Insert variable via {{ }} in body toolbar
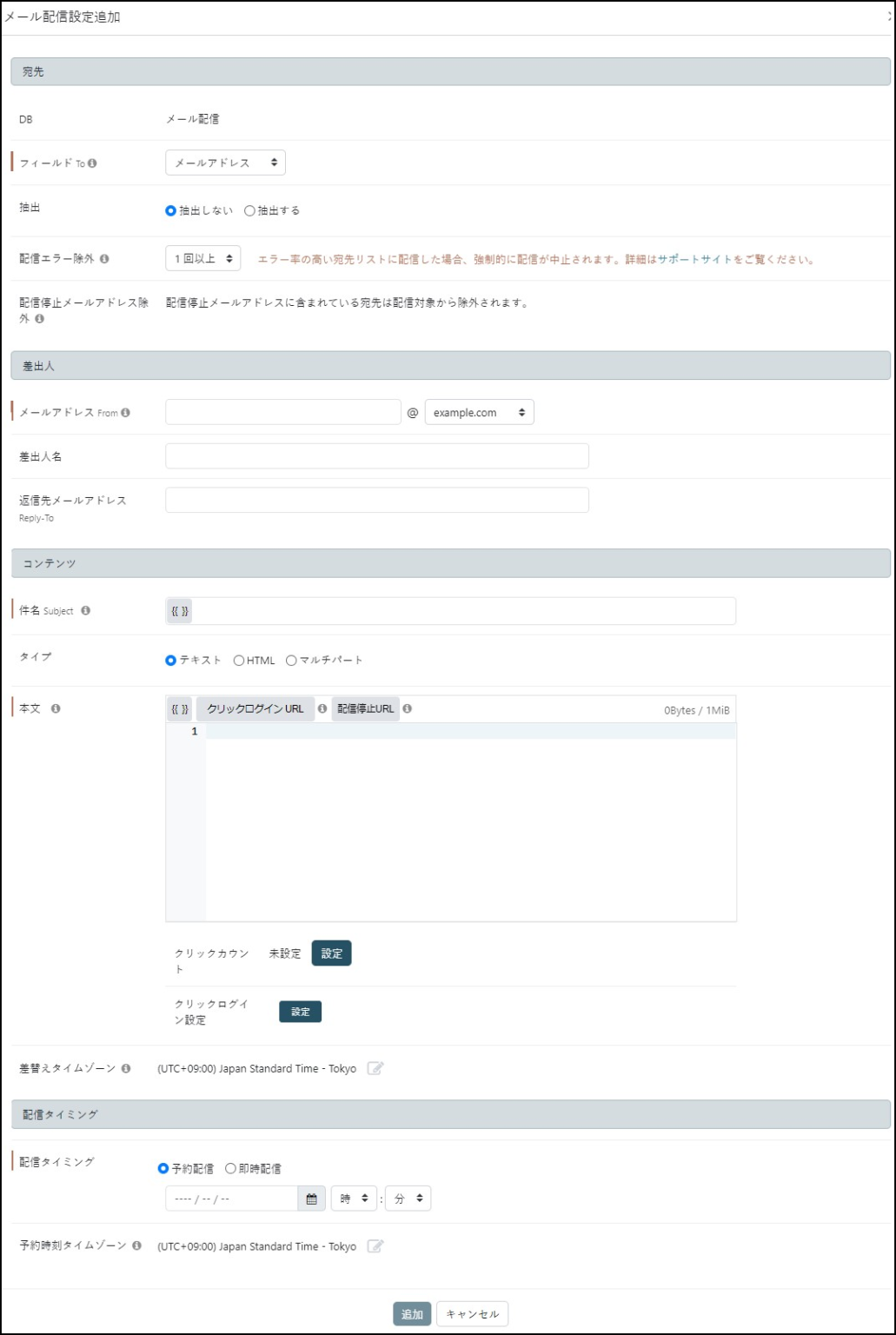896x1335 pixels. (180, 709)
